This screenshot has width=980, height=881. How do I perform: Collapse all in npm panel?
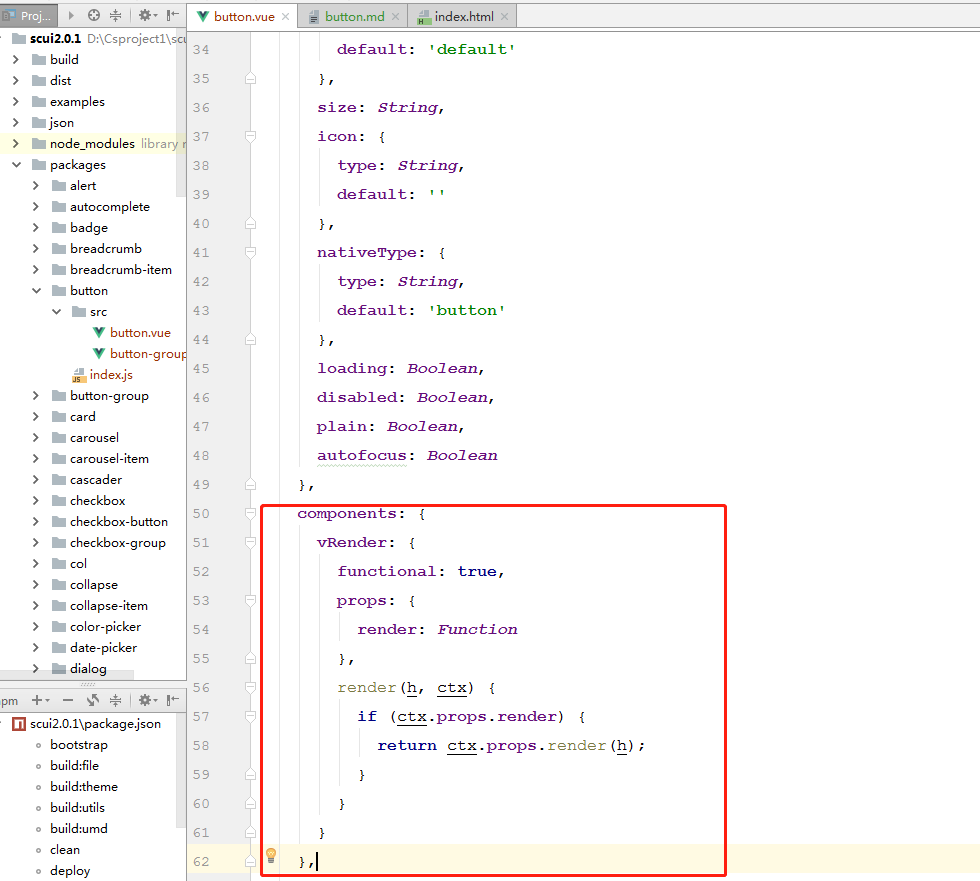pos(116,700)
